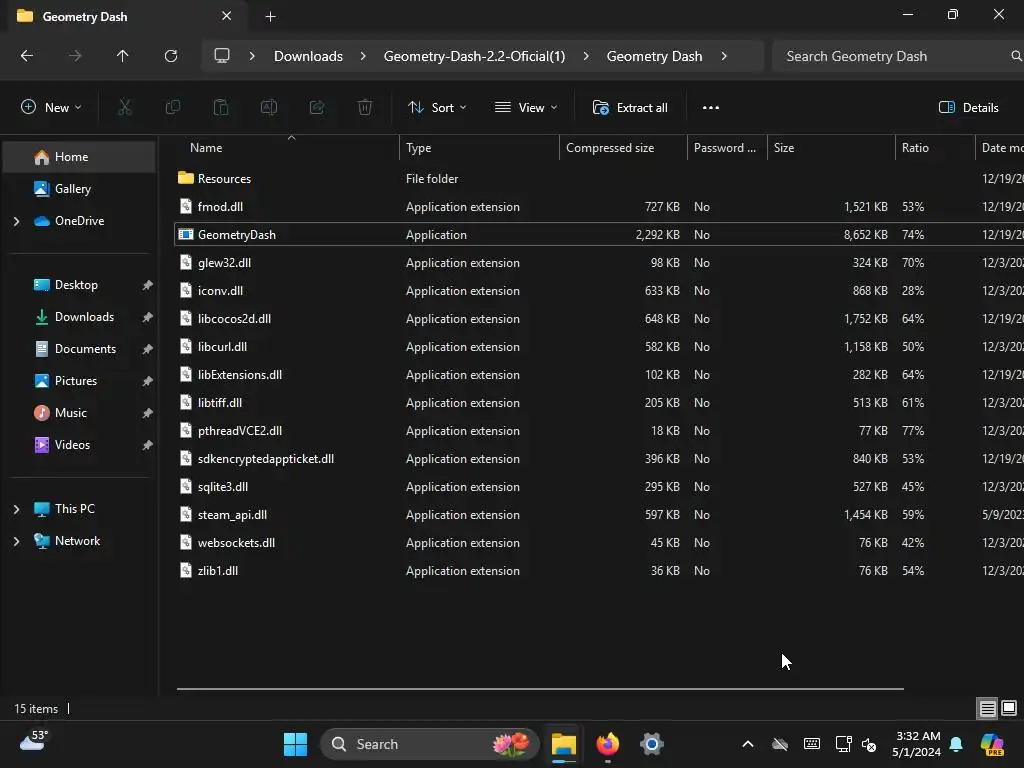Open the New dropdown menu
This screenshot has width=1024, height=768.
point(52,108)
